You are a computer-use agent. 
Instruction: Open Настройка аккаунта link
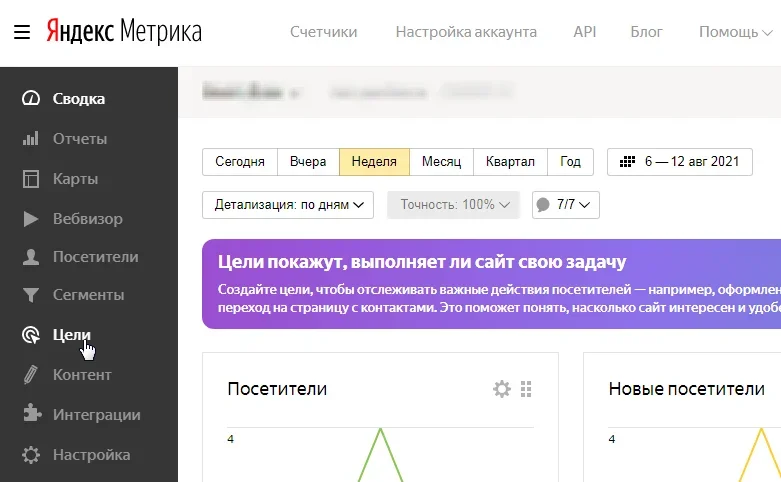(466, 32)
